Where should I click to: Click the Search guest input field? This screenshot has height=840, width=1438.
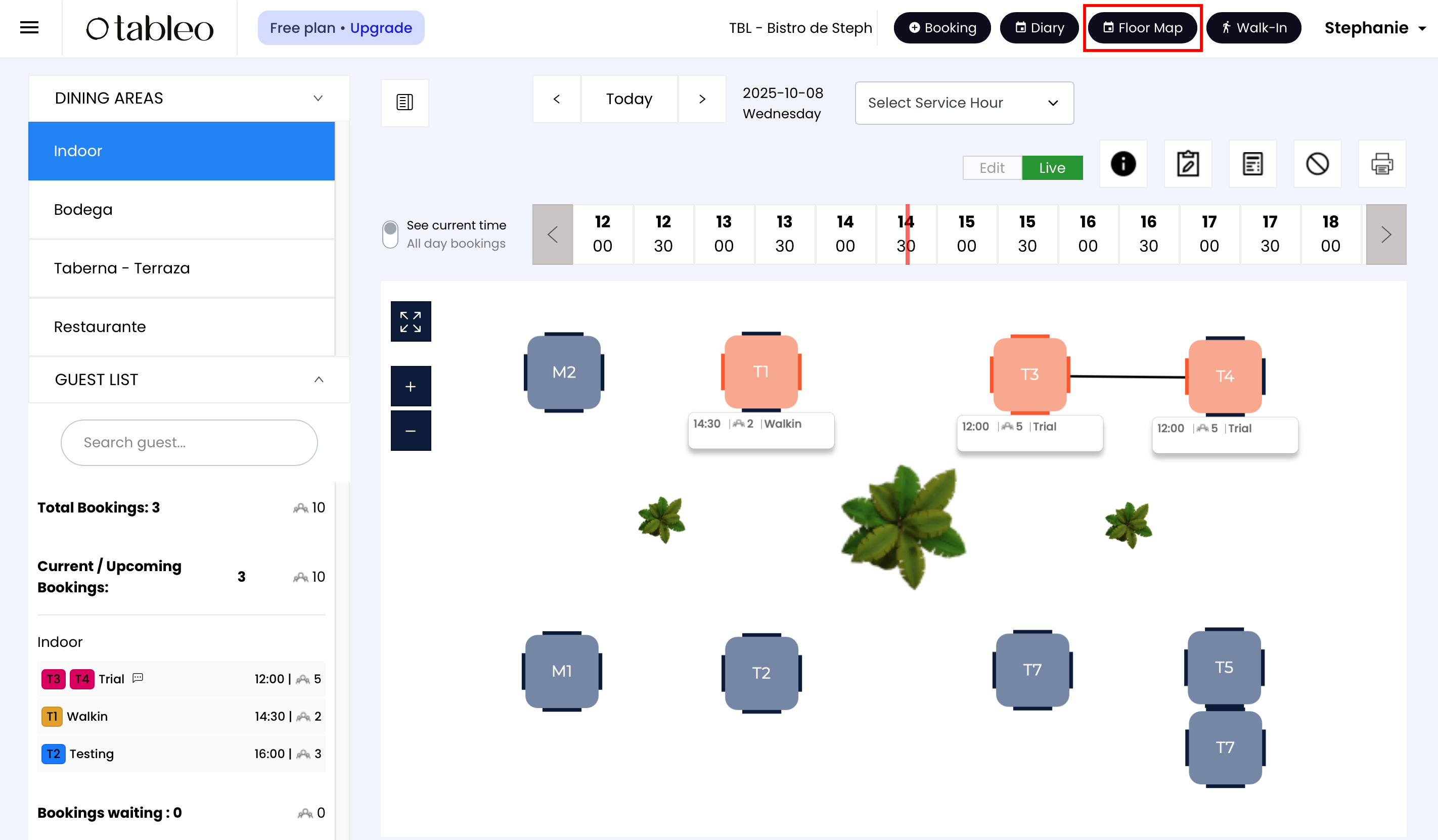pos(189,443)
